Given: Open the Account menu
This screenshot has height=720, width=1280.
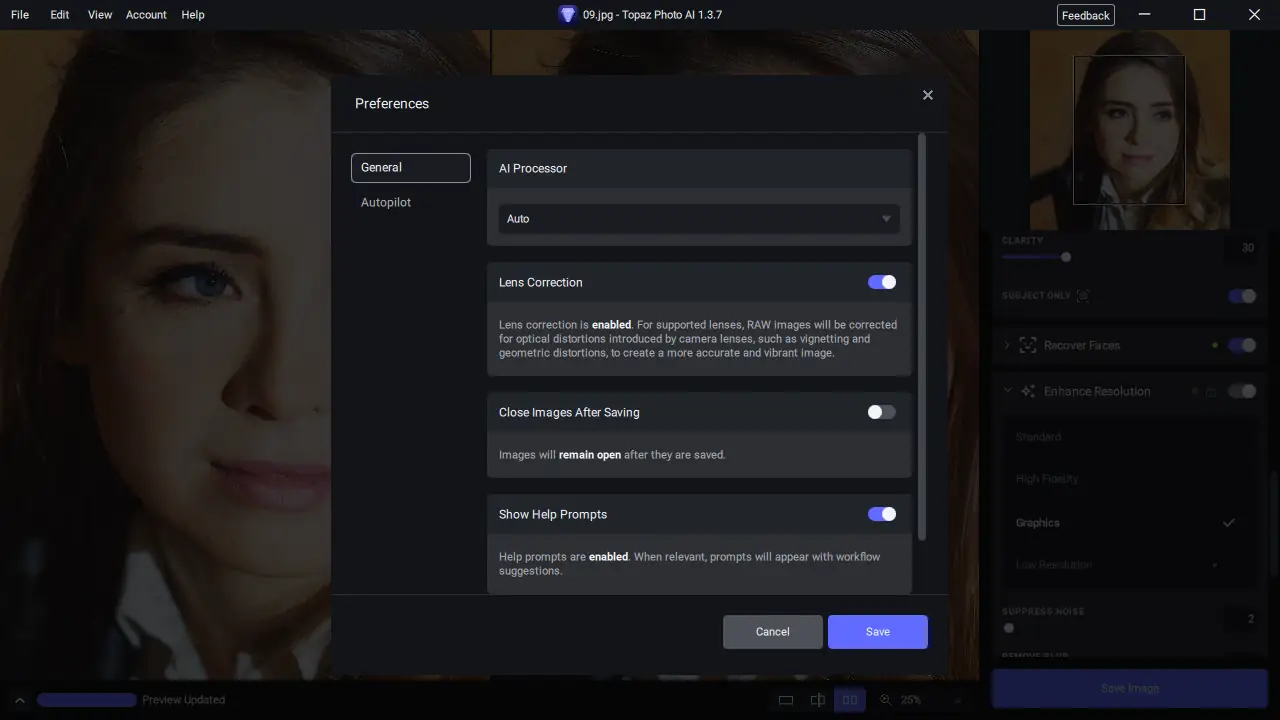Looking at the screenshot, I should pos(146,15).
